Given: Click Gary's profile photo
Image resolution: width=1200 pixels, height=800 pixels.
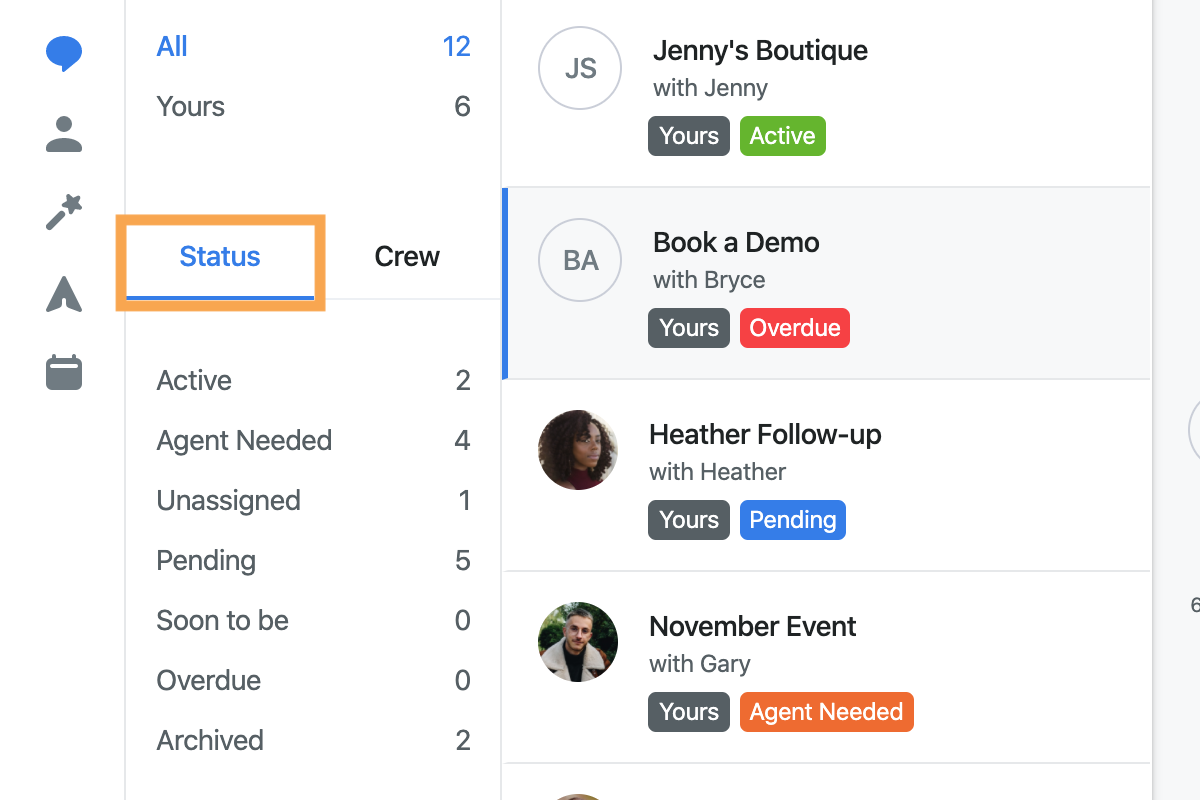Looking at the screenshot, I should (578, 642).
